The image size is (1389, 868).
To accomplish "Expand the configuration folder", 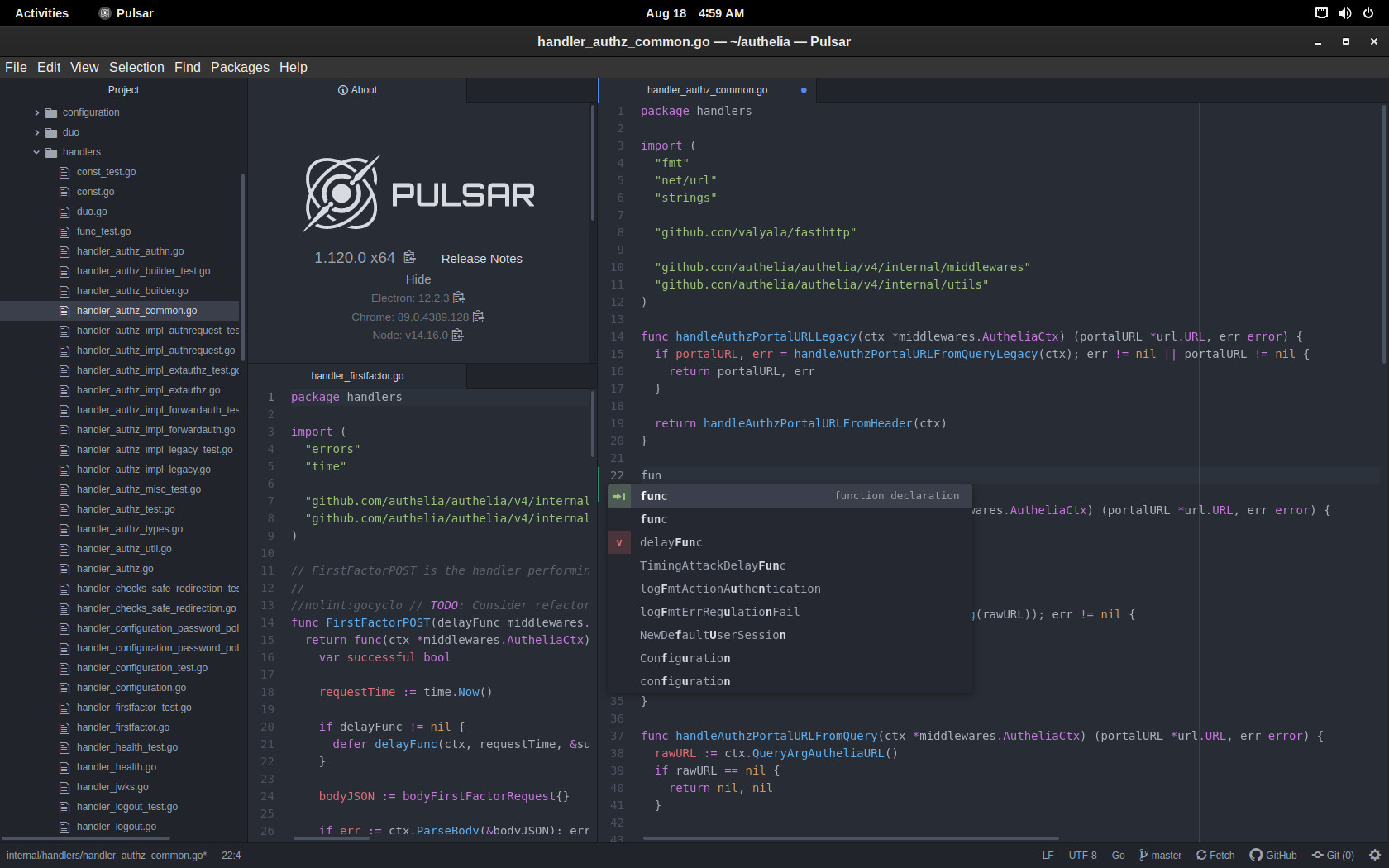I will pyautogui.click(x=36, y=112).
